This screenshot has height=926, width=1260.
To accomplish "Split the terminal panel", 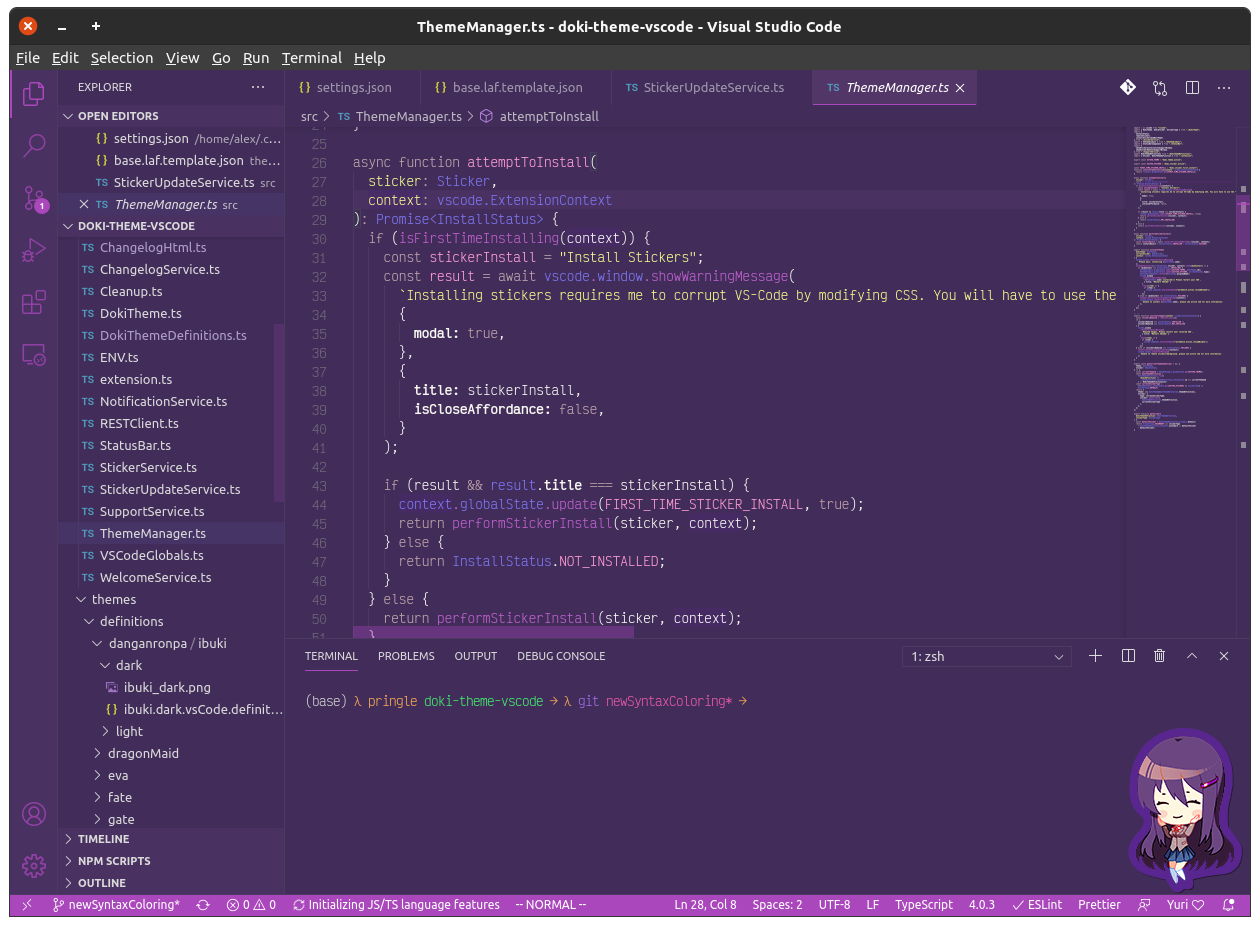I will click(x=1128, y=656).
